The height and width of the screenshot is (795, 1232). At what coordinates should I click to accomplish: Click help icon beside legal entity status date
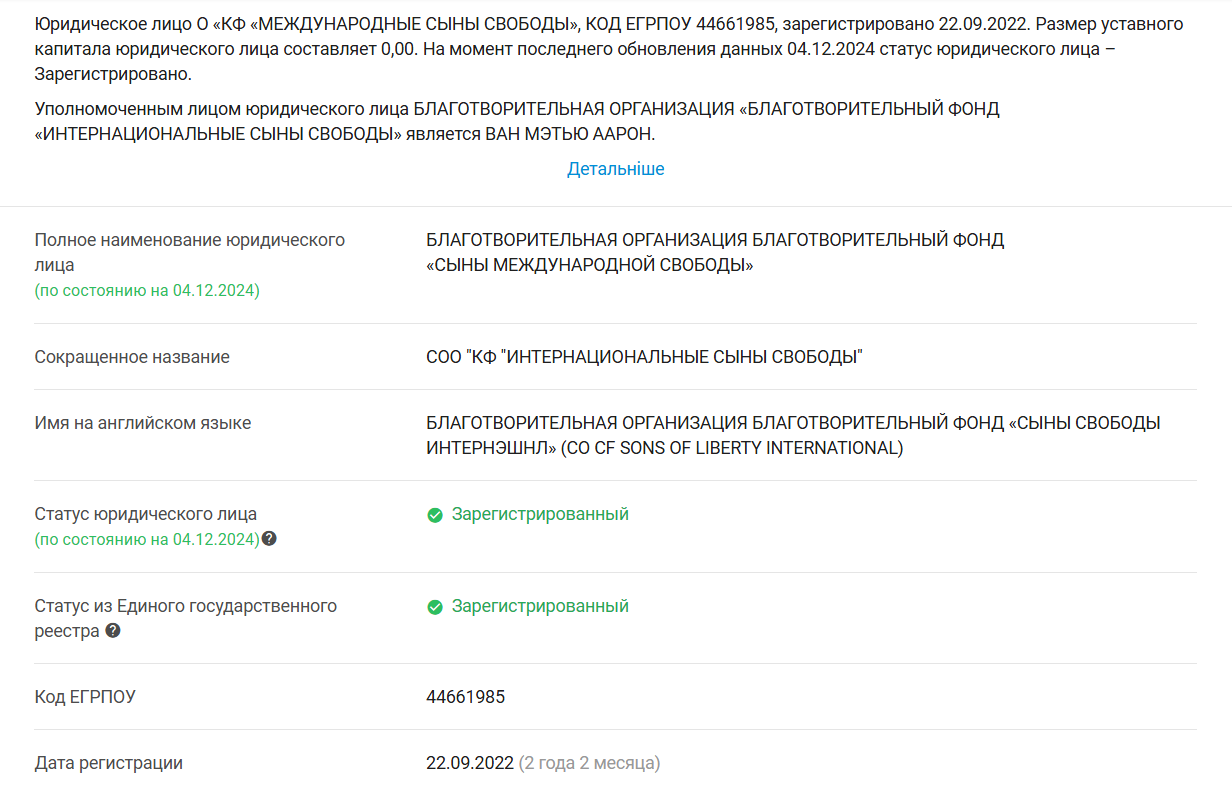tap(269, 539)
